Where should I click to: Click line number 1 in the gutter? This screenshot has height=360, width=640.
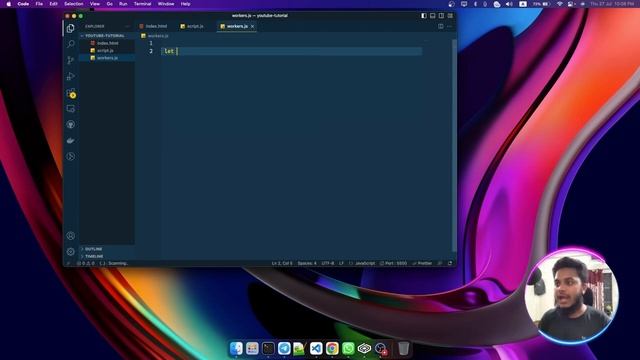[151, 43]
